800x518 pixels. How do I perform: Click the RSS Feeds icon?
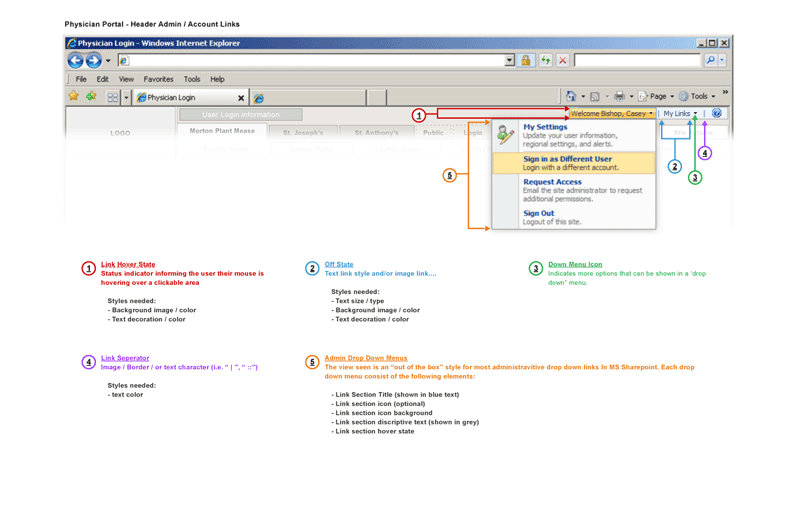click(595, 96)
